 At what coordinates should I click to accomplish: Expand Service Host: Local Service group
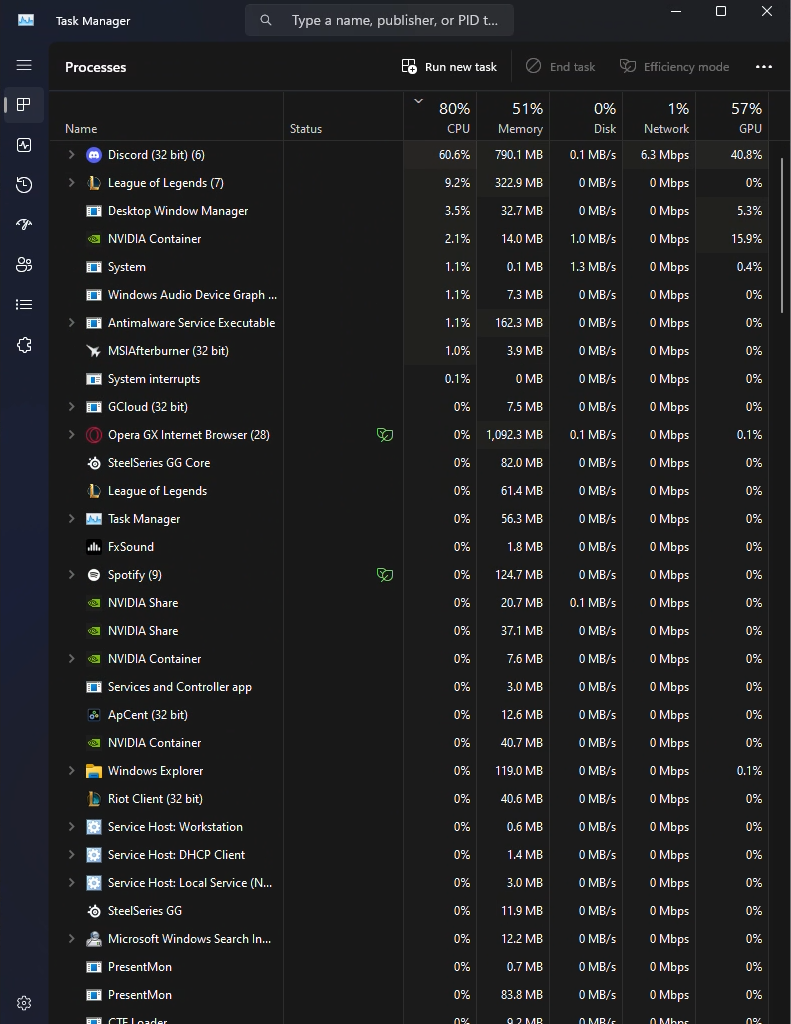coord(71,883)
